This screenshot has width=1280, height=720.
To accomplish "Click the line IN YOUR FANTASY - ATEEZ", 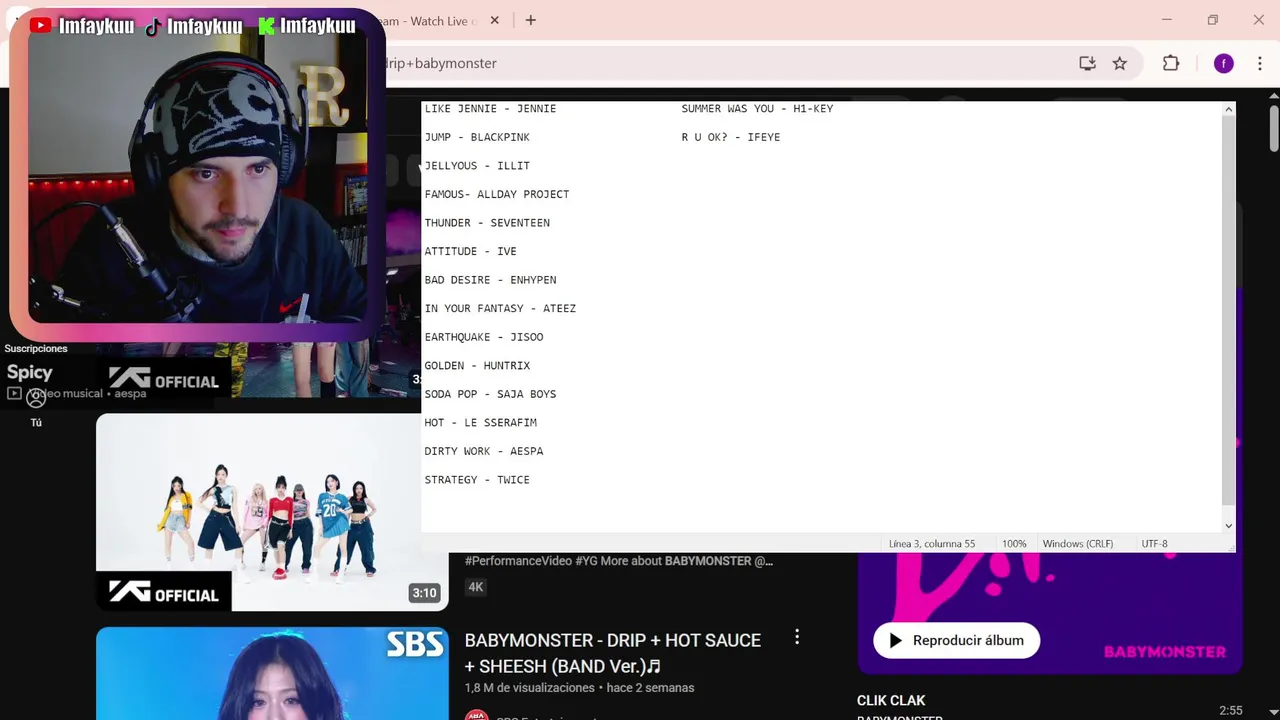I will pos(500,308).
